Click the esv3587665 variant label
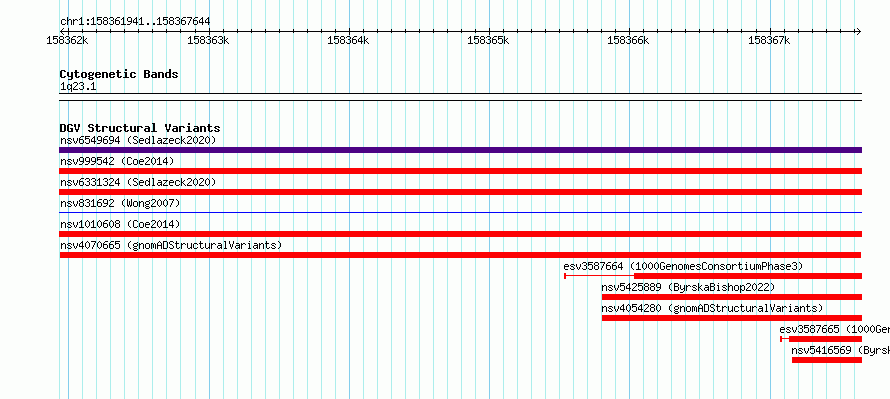Image resolution: width=890 pixels, height=399 pixels. pyautogui.click(x=834, y=329)
